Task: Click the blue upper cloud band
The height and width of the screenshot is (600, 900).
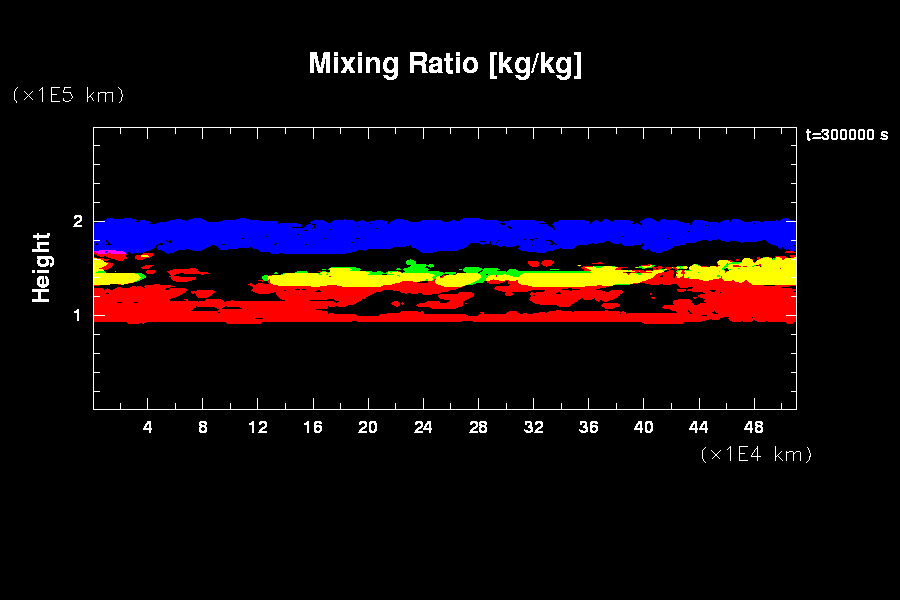Action: [445, 235]
